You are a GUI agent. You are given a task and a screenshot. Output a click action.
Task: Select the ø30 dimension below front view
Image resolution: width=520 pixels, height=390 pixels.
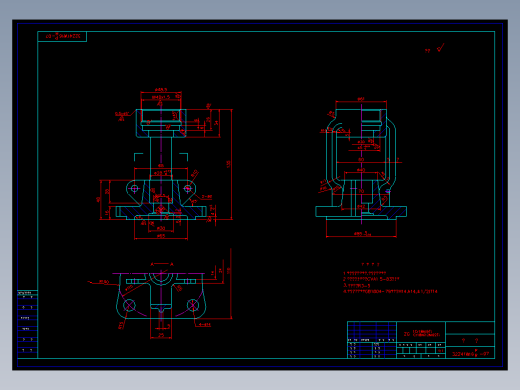click(x=161, y=228)
